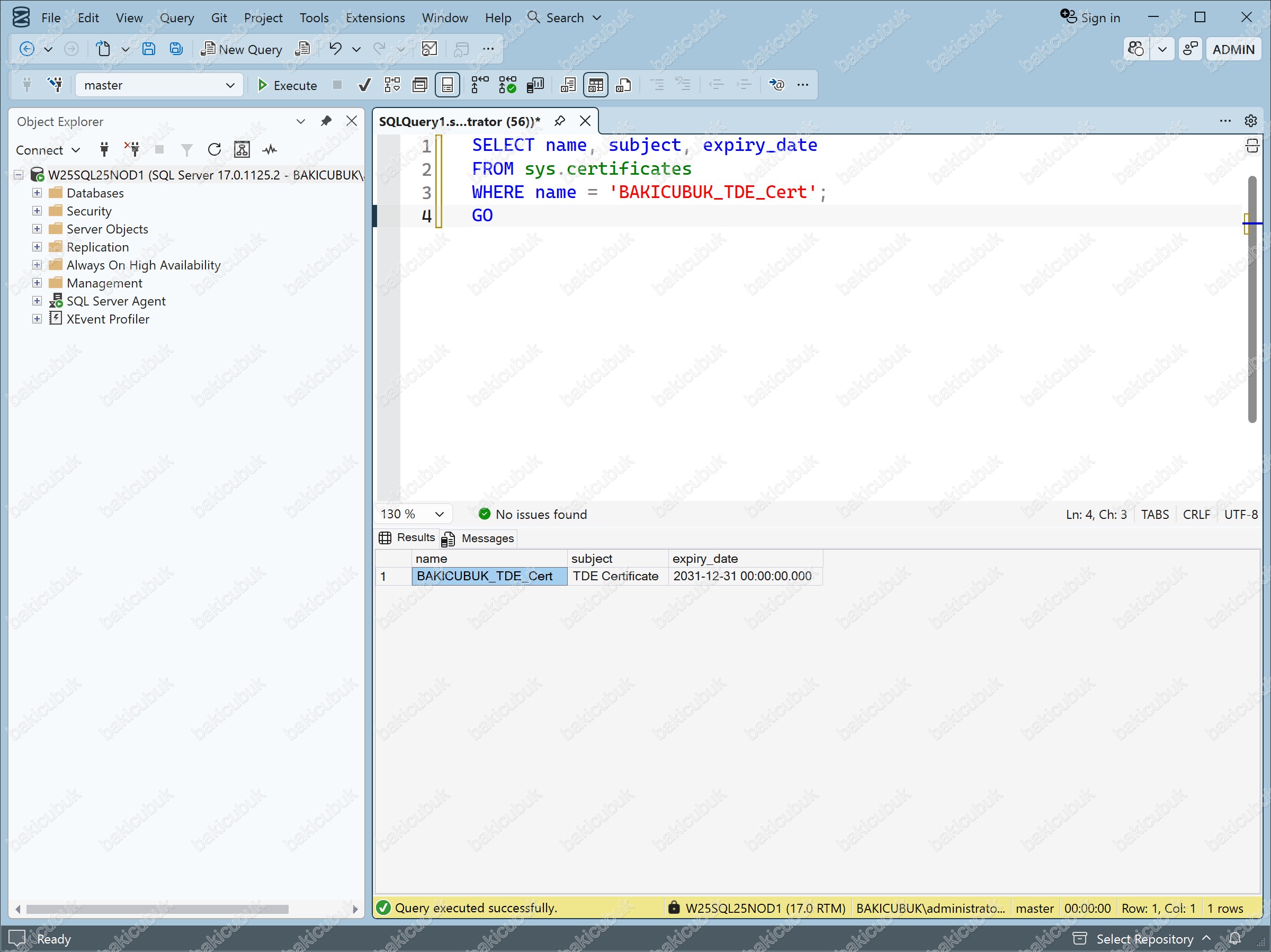The image size is (1271, 952).
Task: Select the Management folder
Action: (x=104, y=283)
